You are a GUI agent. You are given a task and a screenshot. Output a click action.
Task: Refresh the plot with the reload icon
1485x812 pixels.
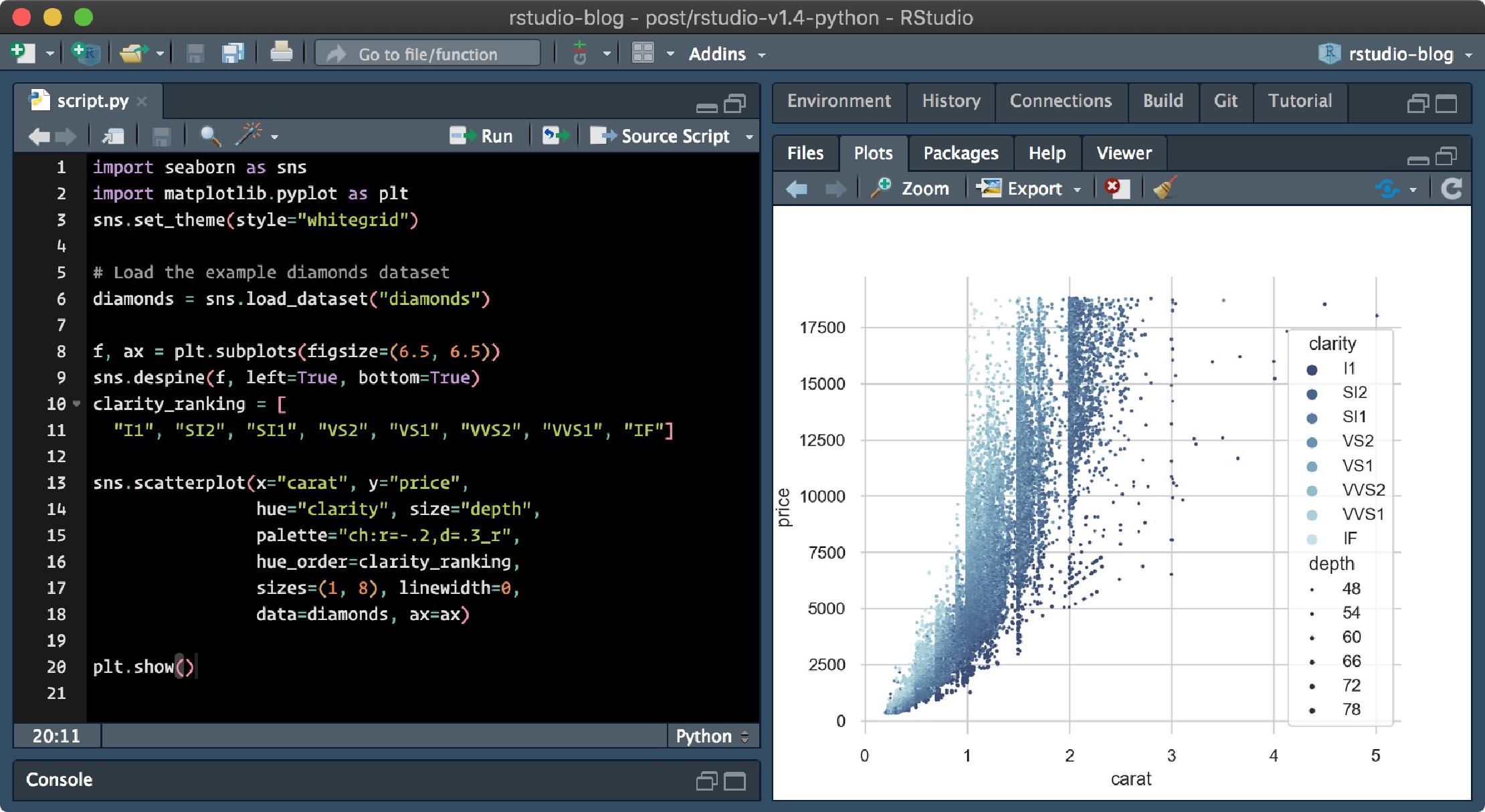pyautogui.click(x=1452, y=188)
